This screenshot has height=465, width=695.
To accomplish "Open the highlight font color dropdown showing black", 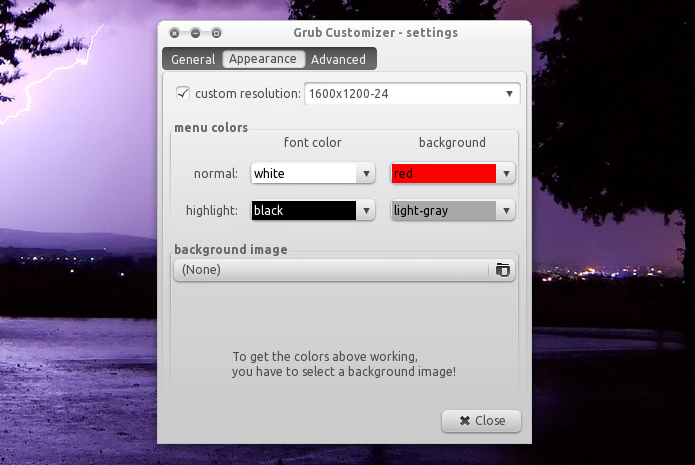I will (313, 211).
